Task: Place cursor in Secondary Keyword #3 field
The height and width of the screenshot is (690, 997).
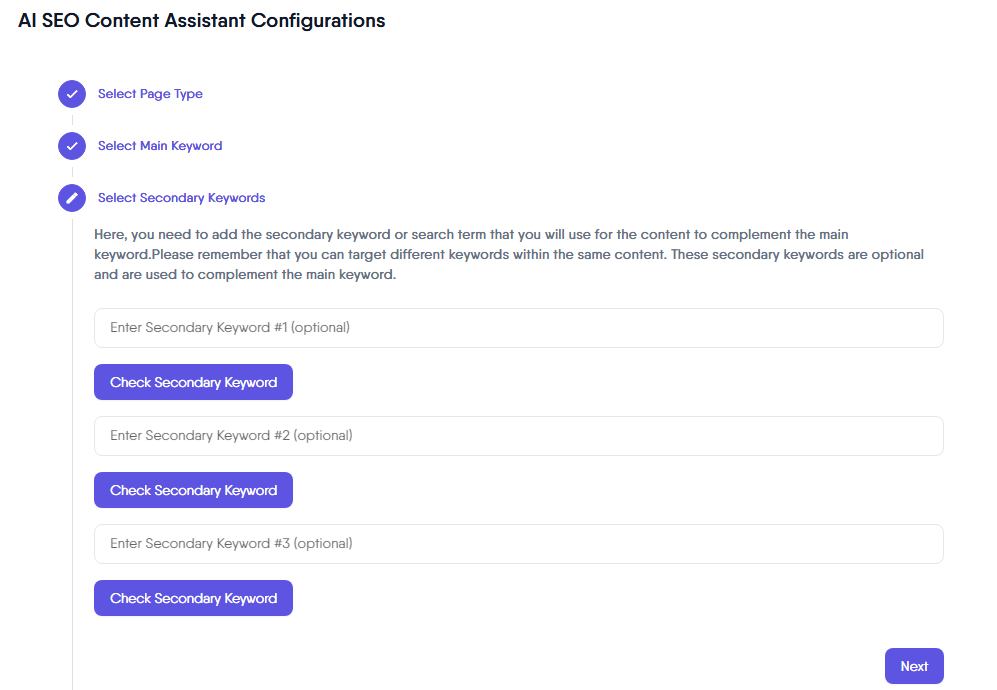Action: coord(518,544)
